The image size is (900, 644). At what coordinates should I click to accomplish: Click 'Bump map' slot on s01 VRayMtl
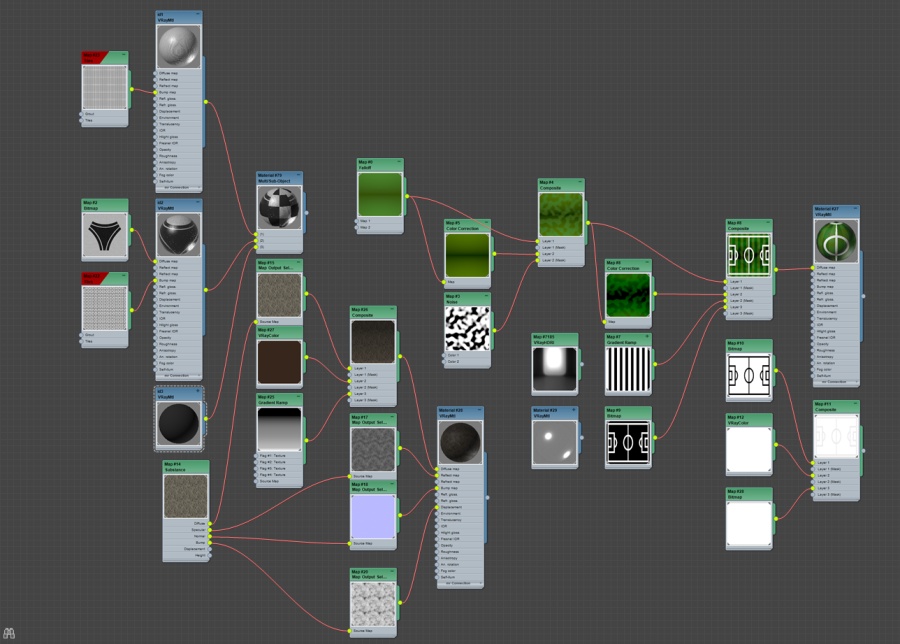(x=179, y=92)
